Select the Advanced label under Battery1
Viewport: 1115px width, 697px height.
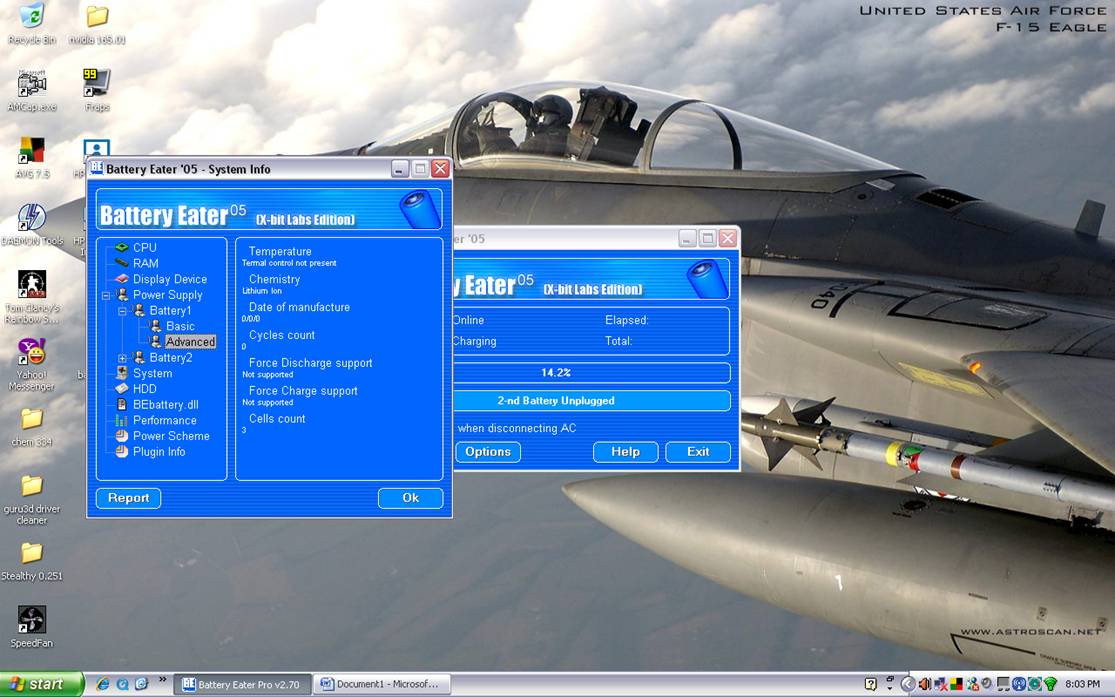[190, 341]
